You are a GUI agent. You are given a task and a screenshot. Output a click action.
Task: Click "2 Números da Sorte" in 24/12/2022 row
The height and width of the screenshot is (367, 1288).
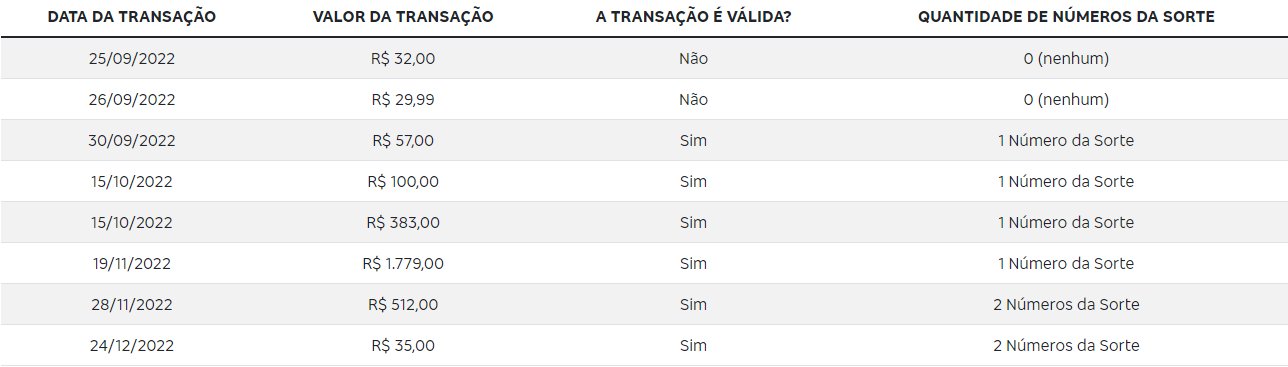click(x=1066, y=346)
